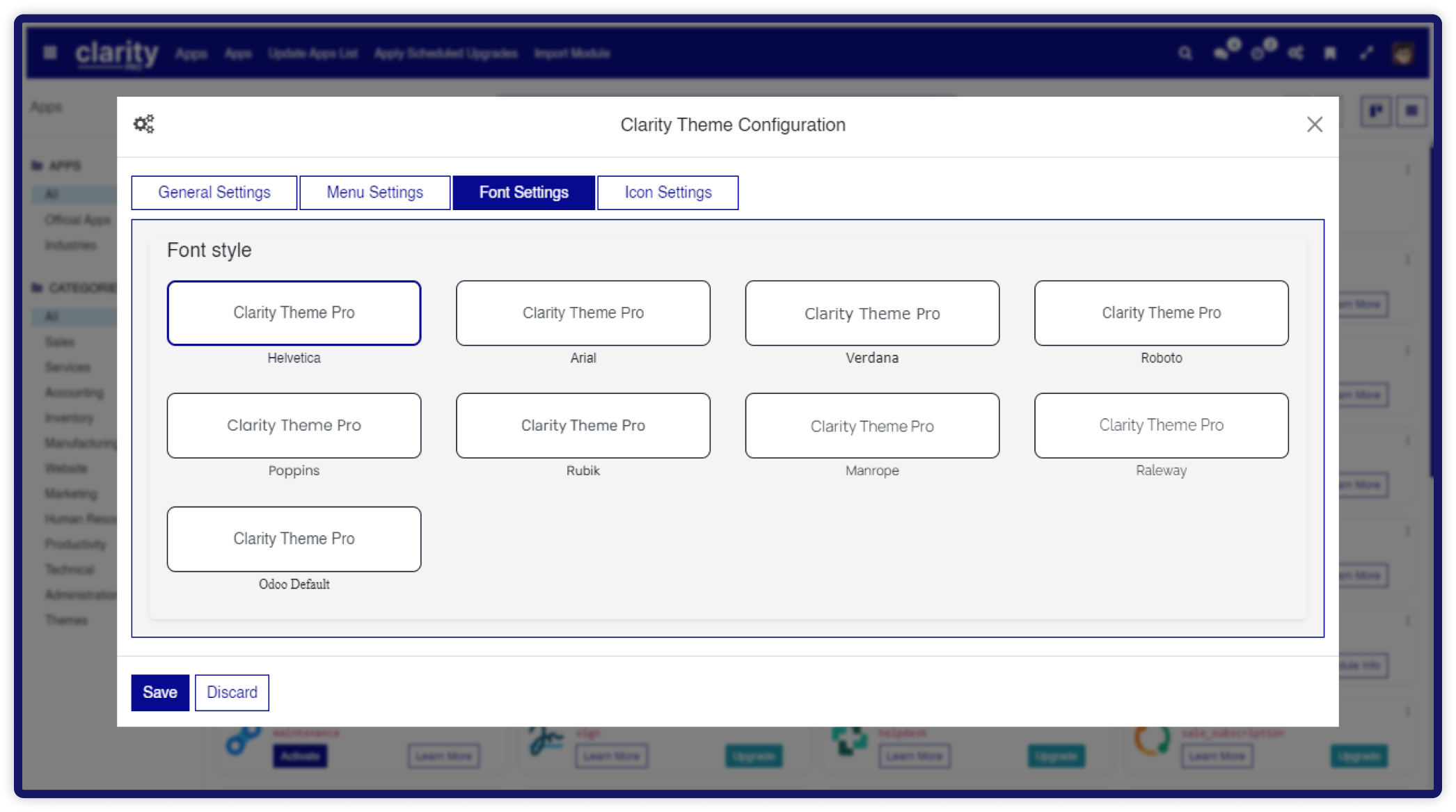Viewport: 1456px width, 812px height.
Task: Choose the Manrope font style card
Action: point(872,426)
